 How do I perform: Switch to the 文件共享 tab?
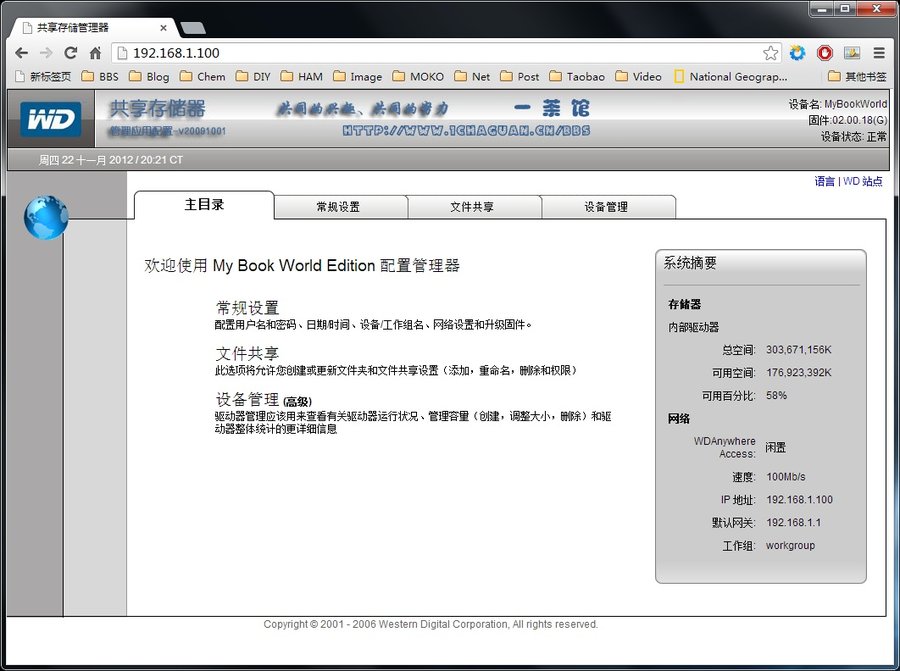click(474, 207)
